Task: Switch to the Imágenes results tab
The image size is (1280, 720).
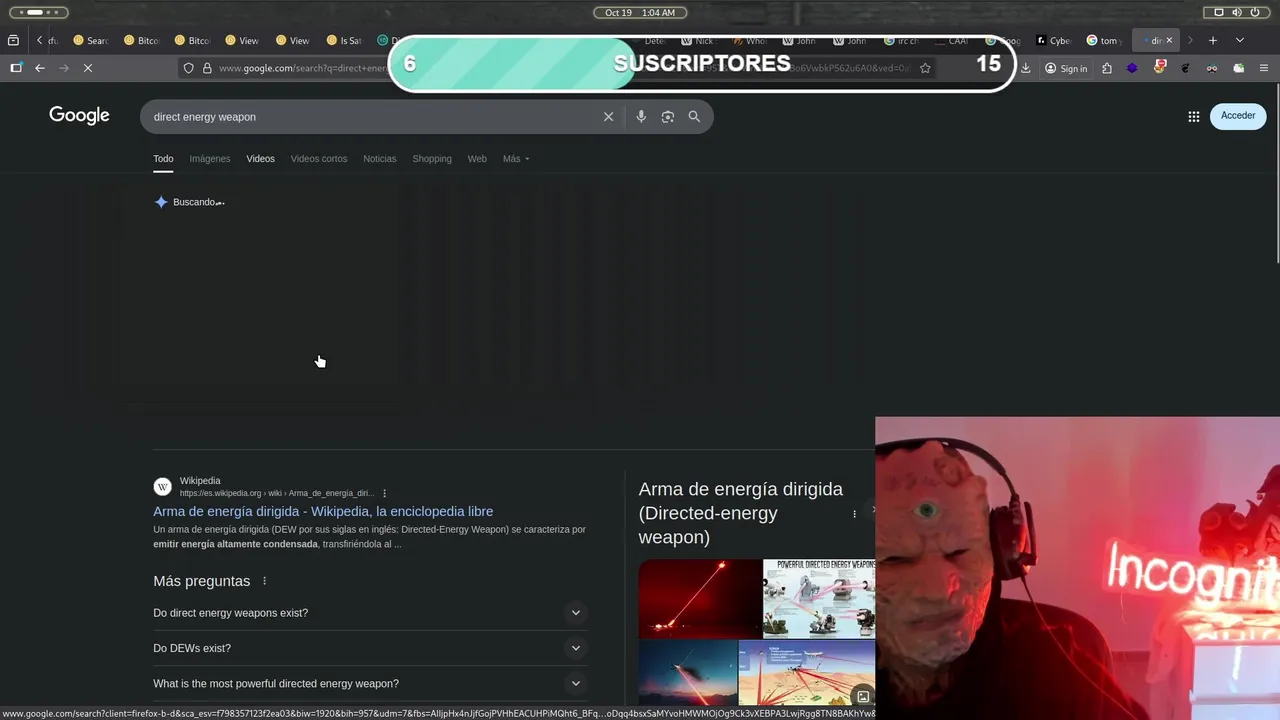Action: pyautogui.click(x=210, y=159)
